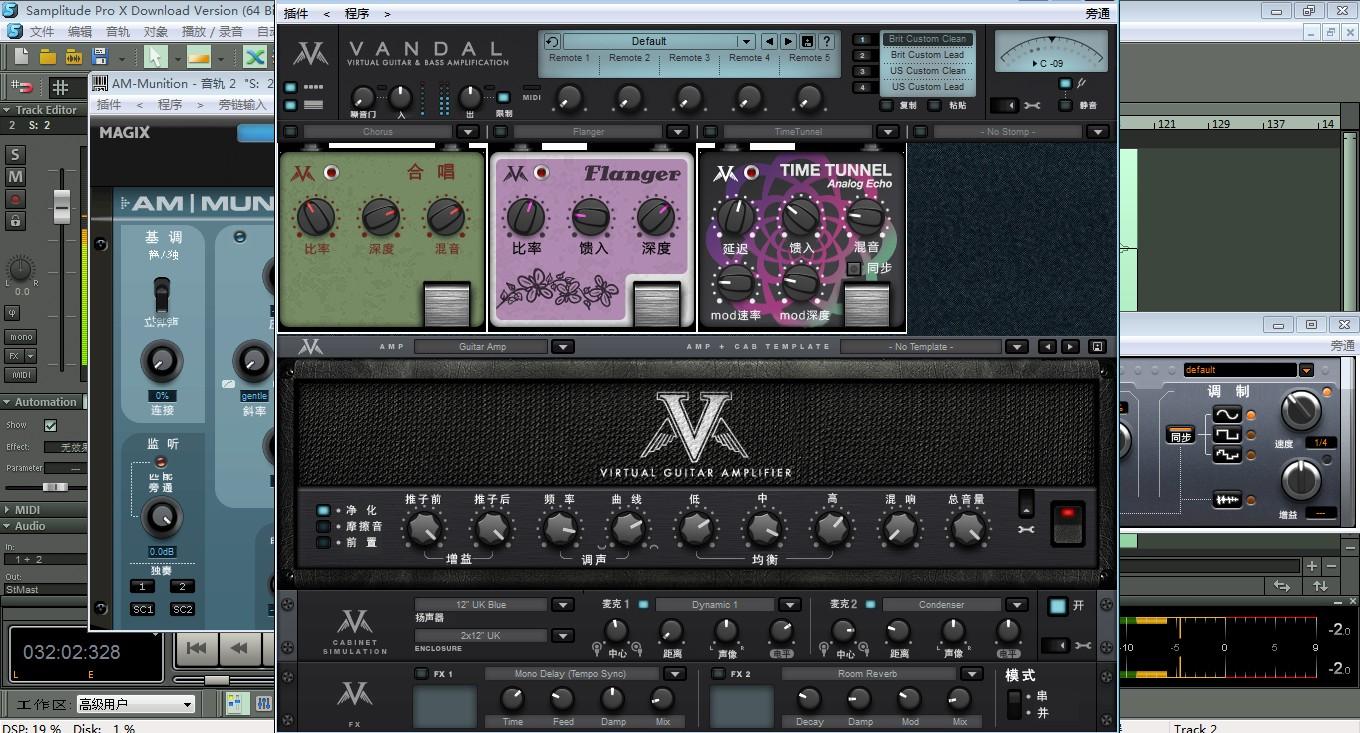
Task: Open Vandal help question mark
Action: [x=826, y=42]
